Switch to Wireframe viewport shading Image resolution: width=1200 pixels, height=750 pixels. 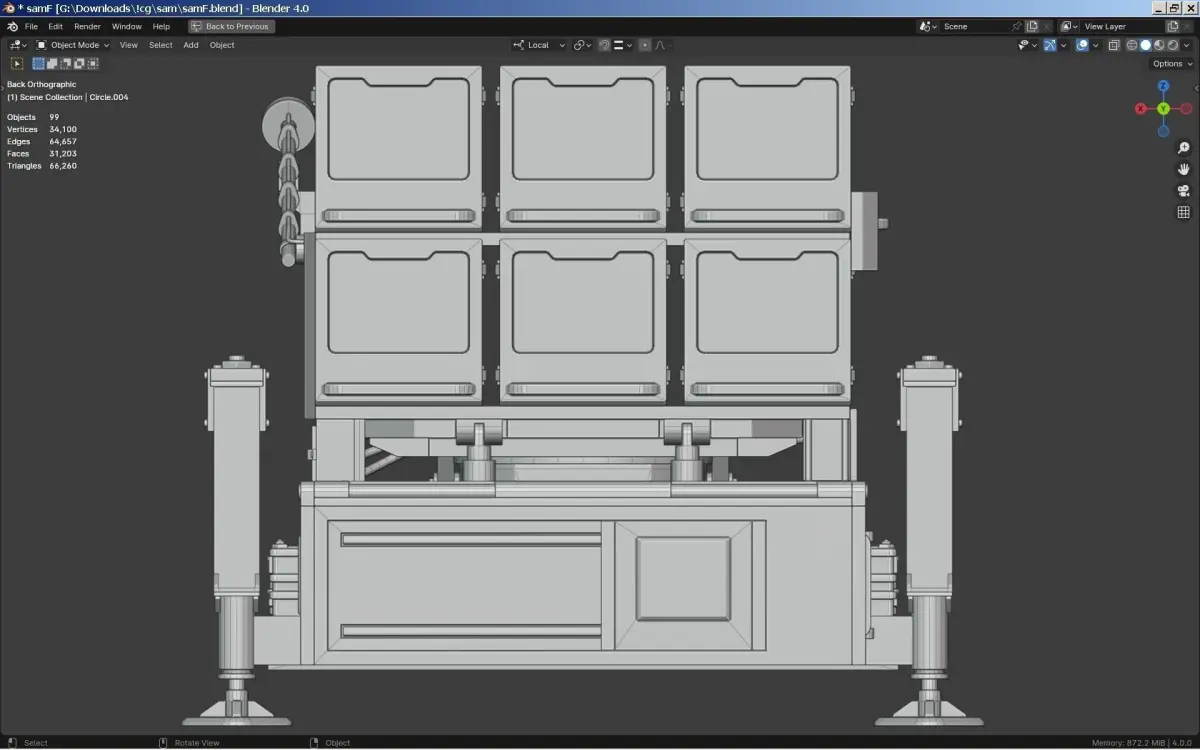(1132, 45)
